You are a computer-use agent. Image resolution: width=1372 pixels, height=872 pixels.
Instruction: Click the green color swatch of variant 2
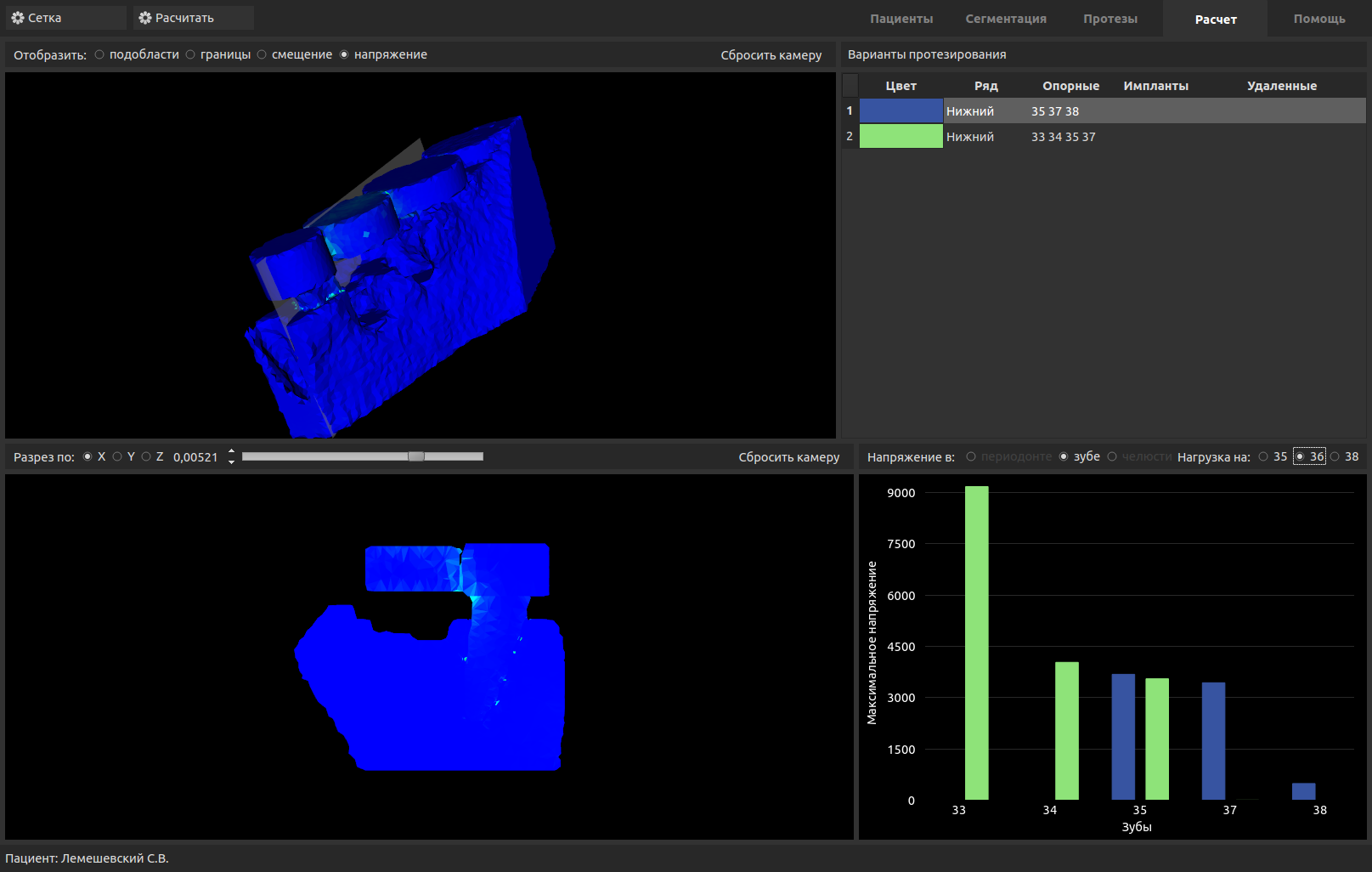tap(901, 137)
